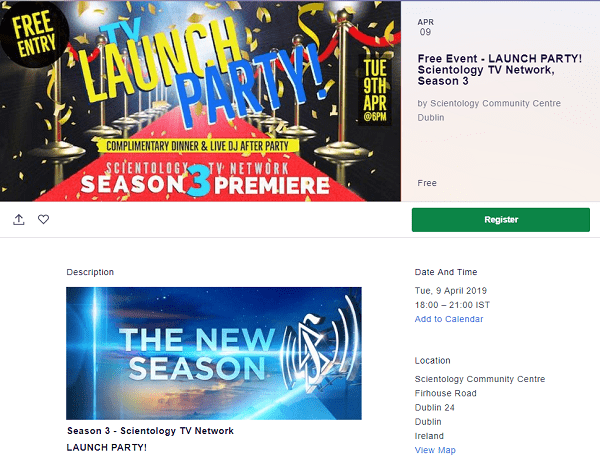Click the Firhouse Road address line
The width and height of the screenshot is (600, 468).
pos(445,393)
